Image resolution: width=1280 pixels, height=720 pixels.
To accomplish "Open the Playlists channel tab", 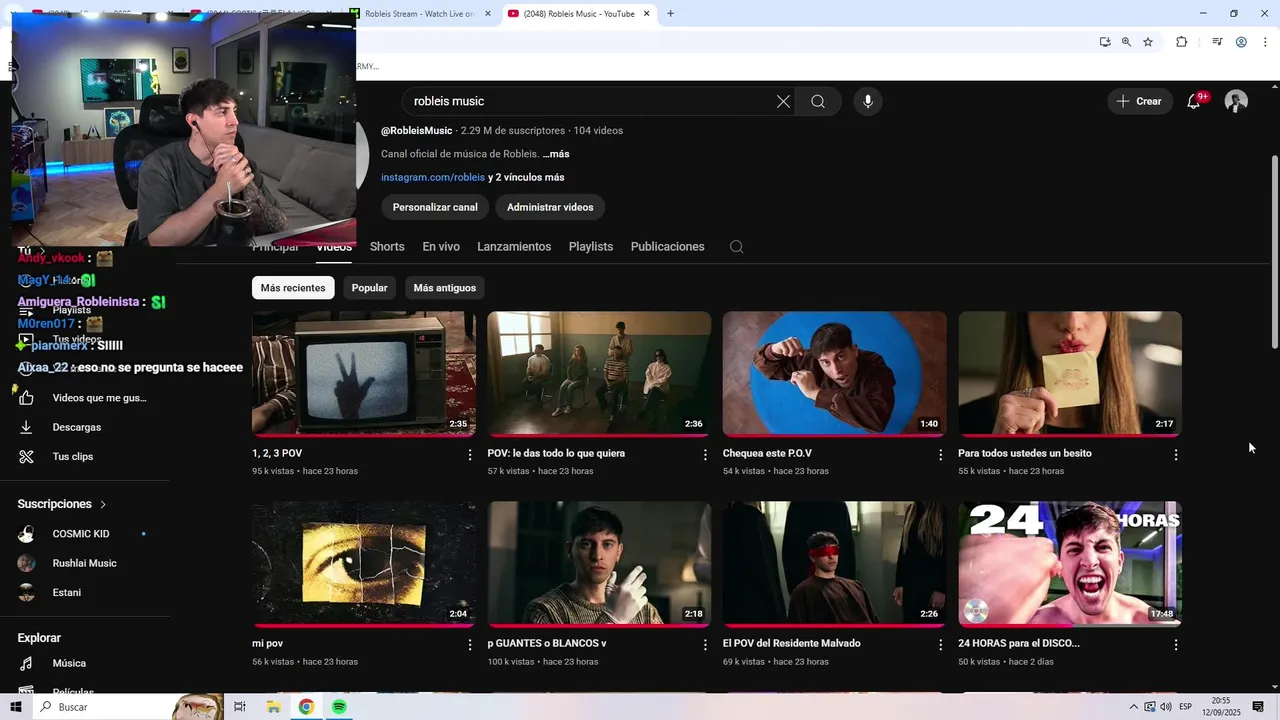I will [591, 247].
